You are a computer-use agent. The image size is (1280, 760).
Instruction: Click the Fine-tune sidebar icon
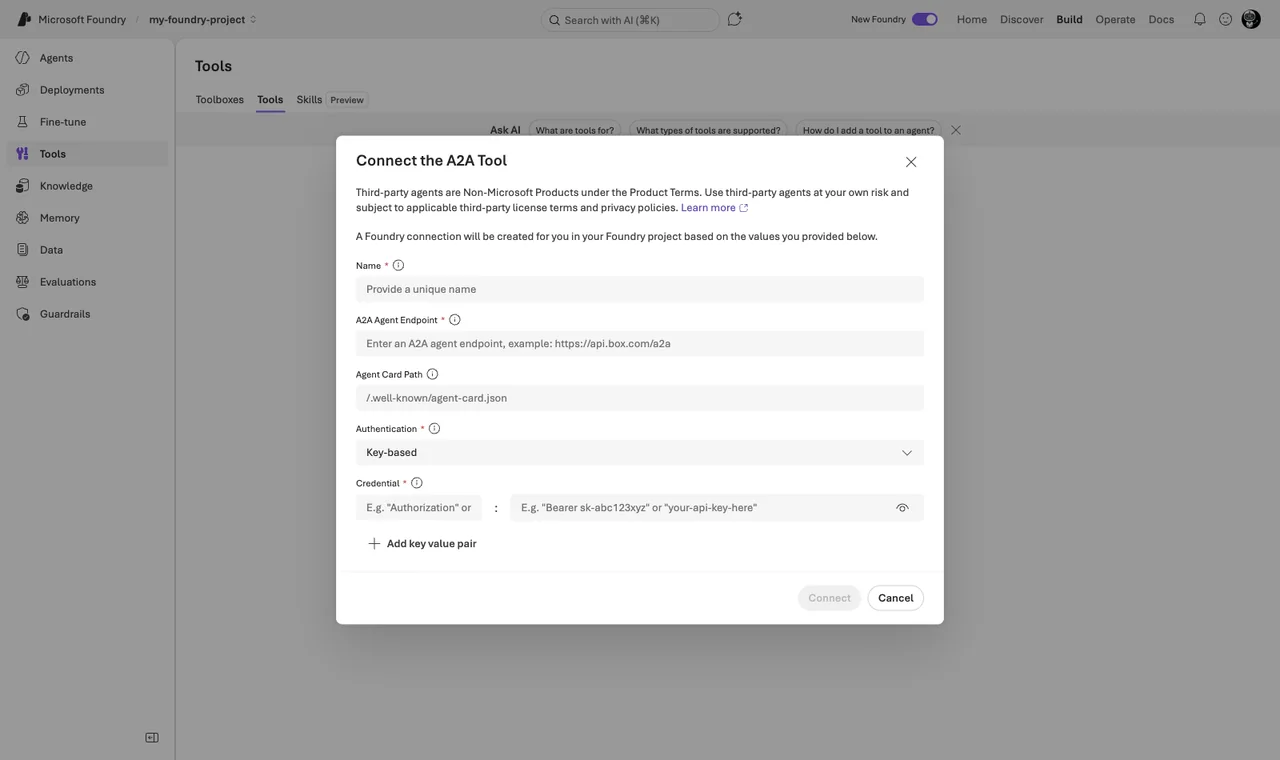coord(23,122)
